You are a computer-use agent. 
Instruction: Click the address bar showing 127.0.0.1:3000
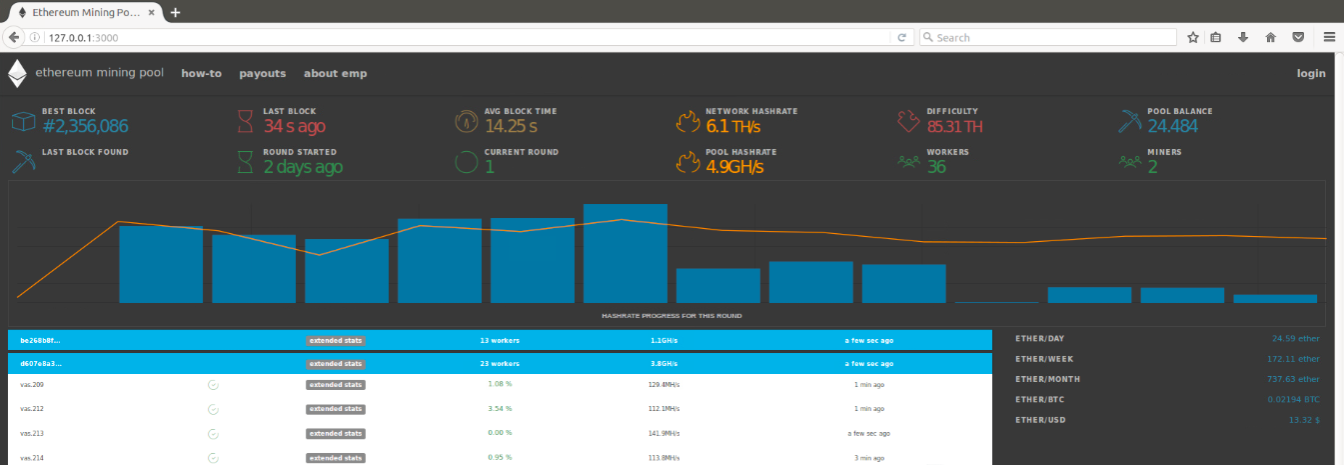[465, 37]
